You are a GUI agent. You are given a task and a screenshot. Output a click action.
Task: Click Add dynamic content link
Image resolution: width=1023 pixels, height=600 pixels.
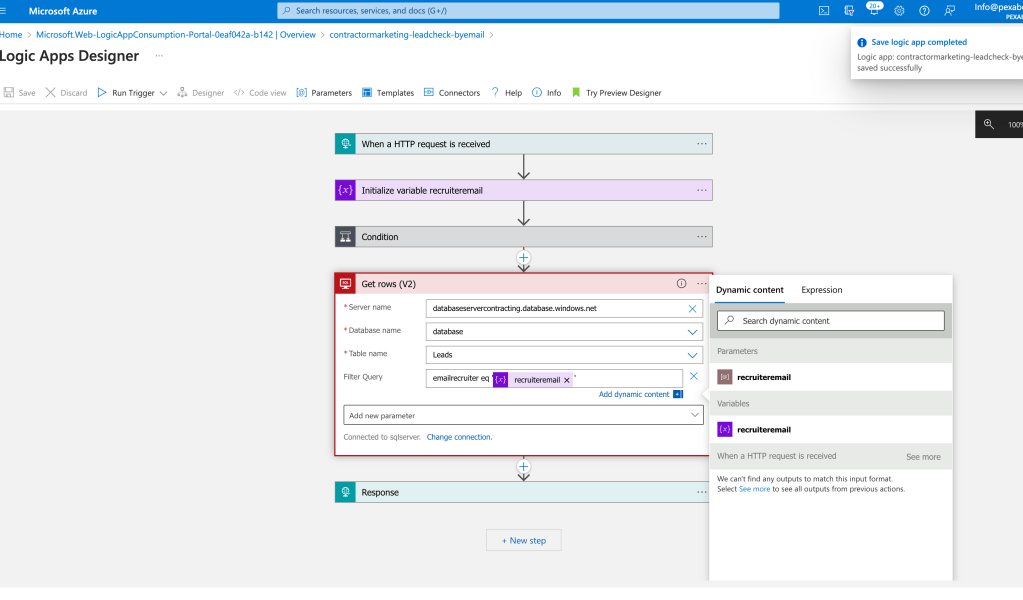[x=634, y=395]
